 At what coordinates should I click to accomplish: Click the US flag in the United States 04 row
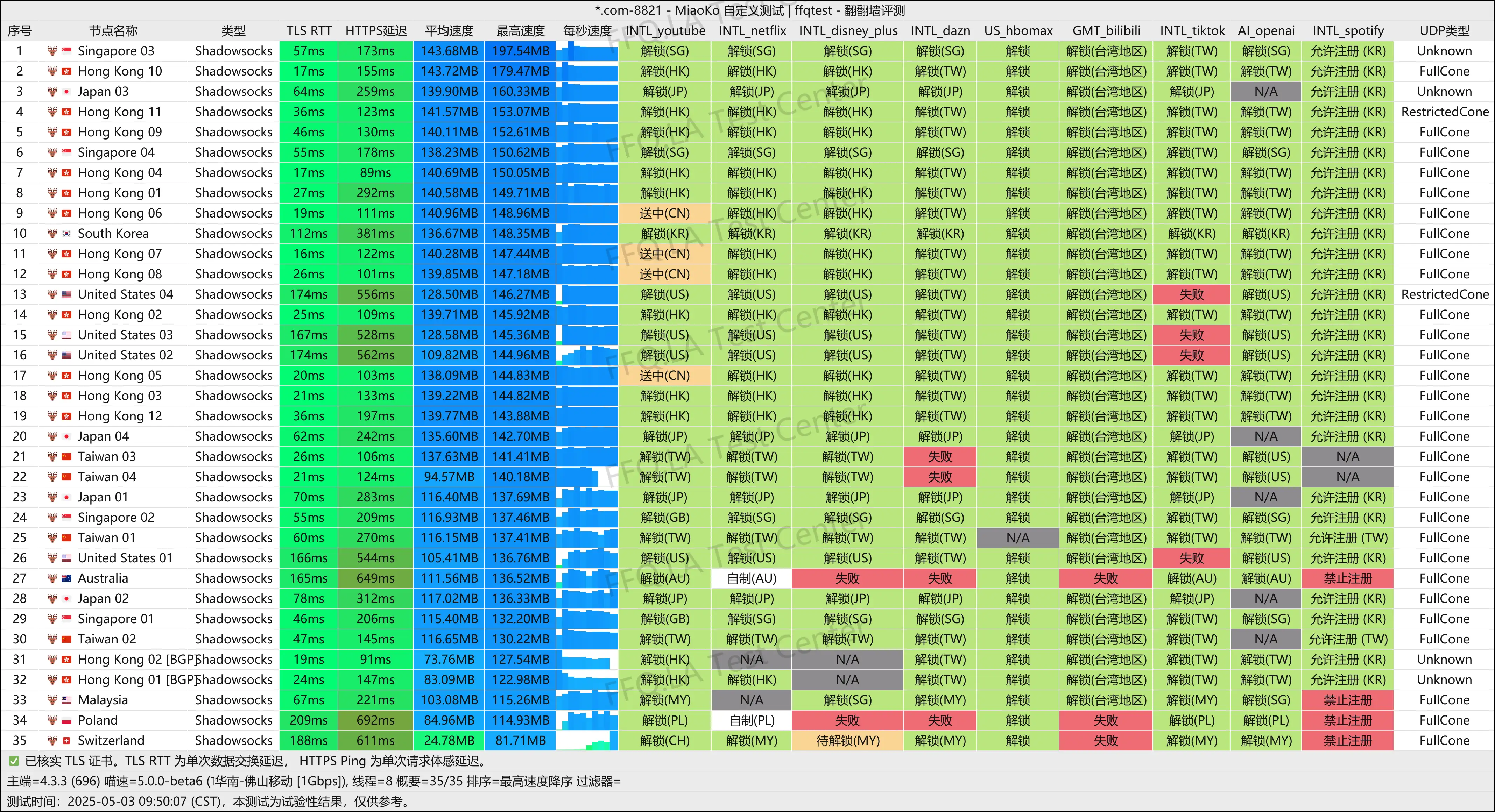click(67, 295)
